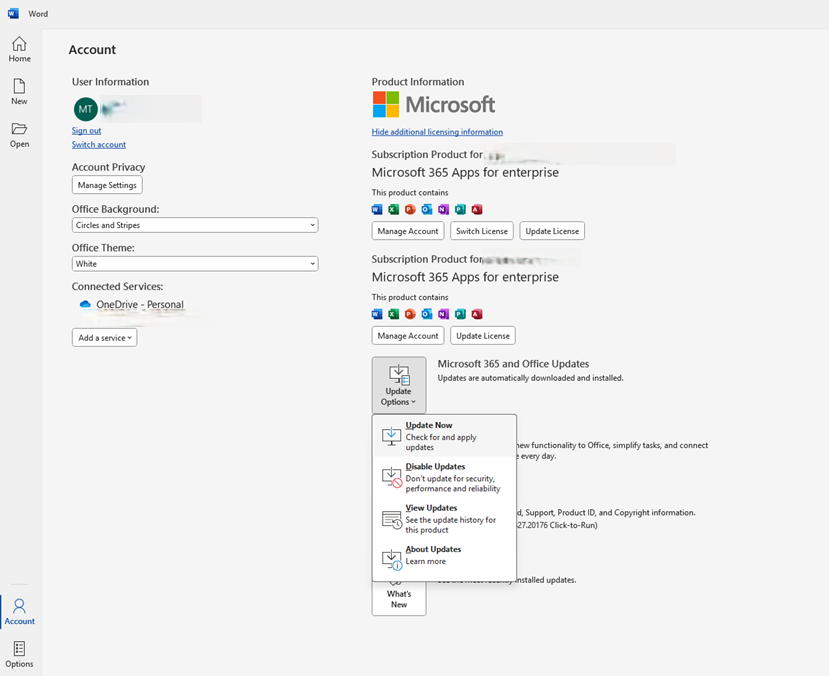Image resolution: width=829 pixels, height=676 pixels.
Task: Click the Manage Settings button
Action: click(107, 185)
